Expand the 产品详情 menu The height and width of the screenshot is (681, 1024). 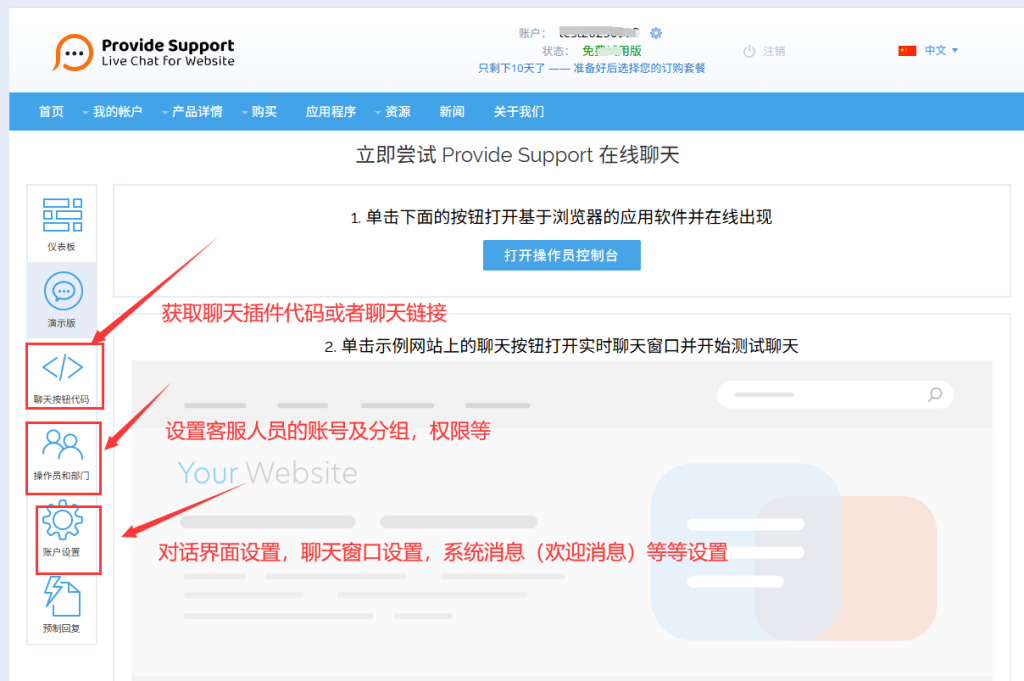[x=196, y=112]
